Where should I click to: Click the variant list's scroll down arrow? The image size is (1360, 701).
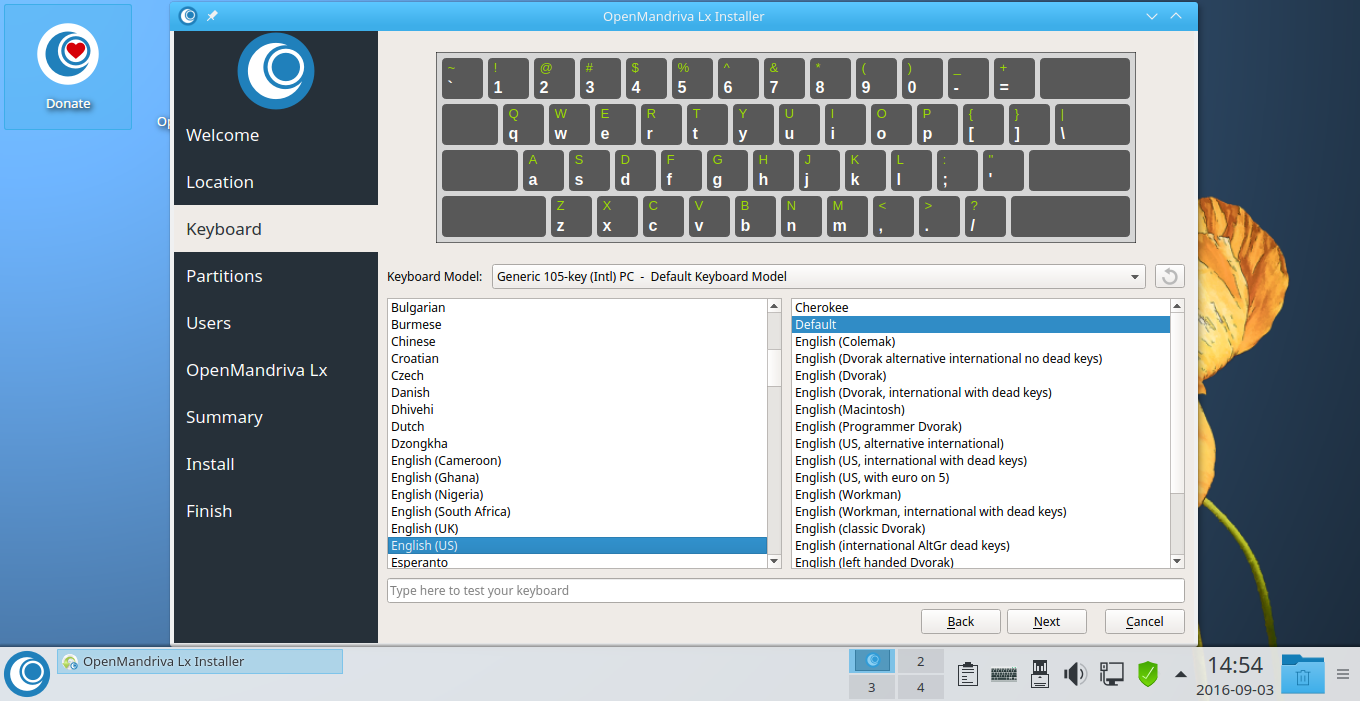click(1177, 561)
